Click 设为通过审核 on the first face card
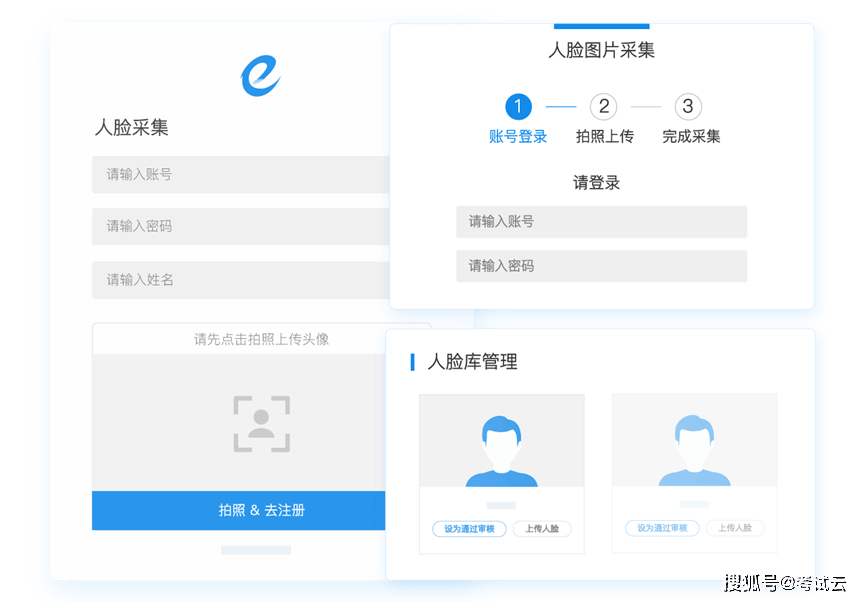Image resolution: width=865 pixels, height=602 pixels. tap(469, 529)
